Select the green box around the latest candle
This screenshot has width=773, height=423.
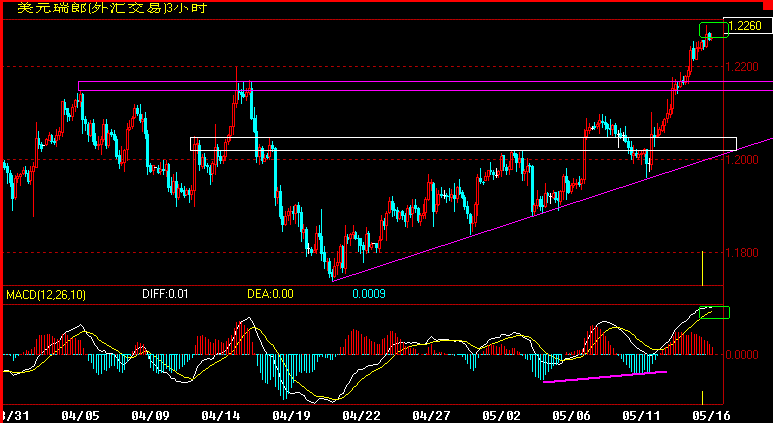[713, 30]
